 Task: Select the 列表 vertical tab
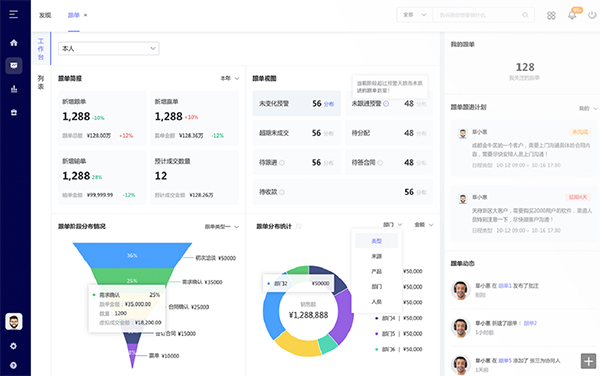41,82
